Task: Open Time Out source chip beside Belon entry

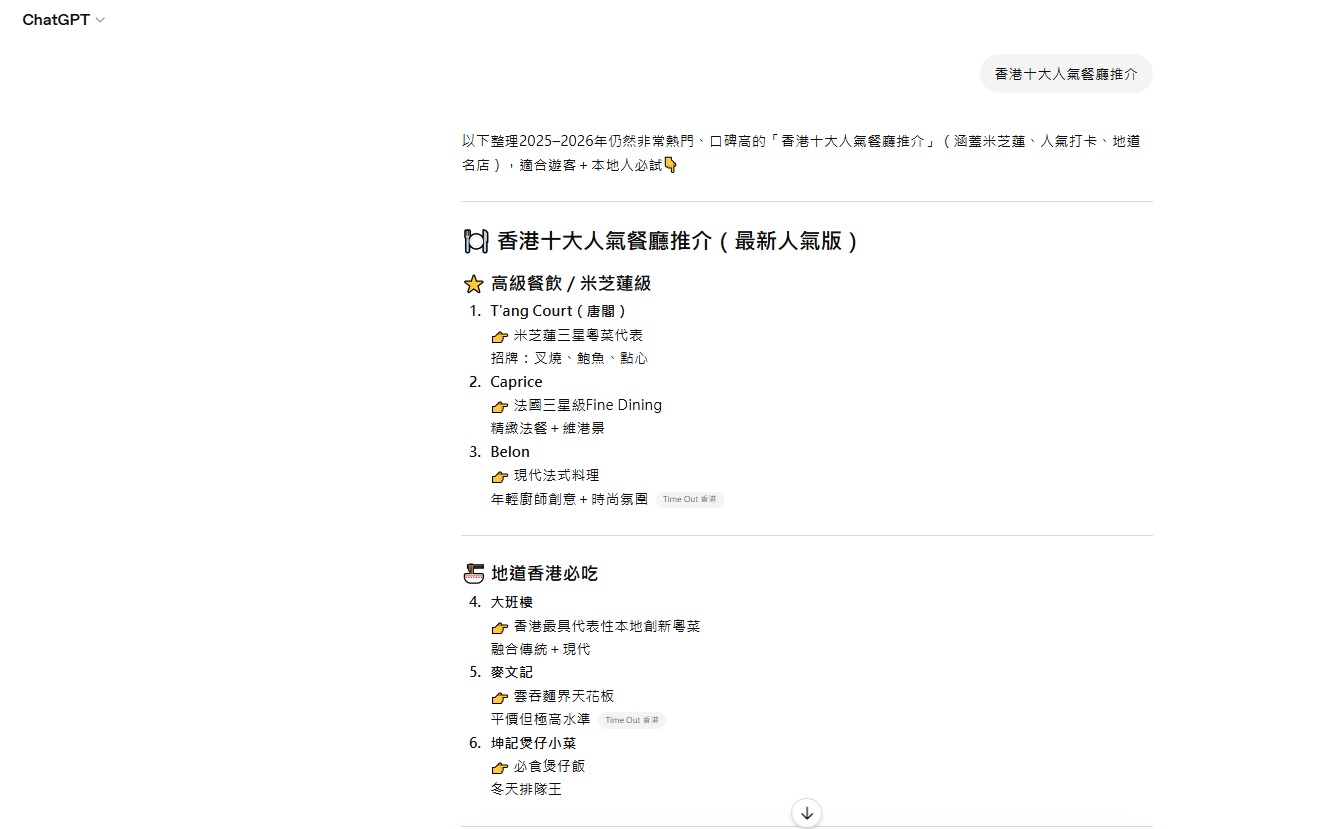Action: pos(690,499)
